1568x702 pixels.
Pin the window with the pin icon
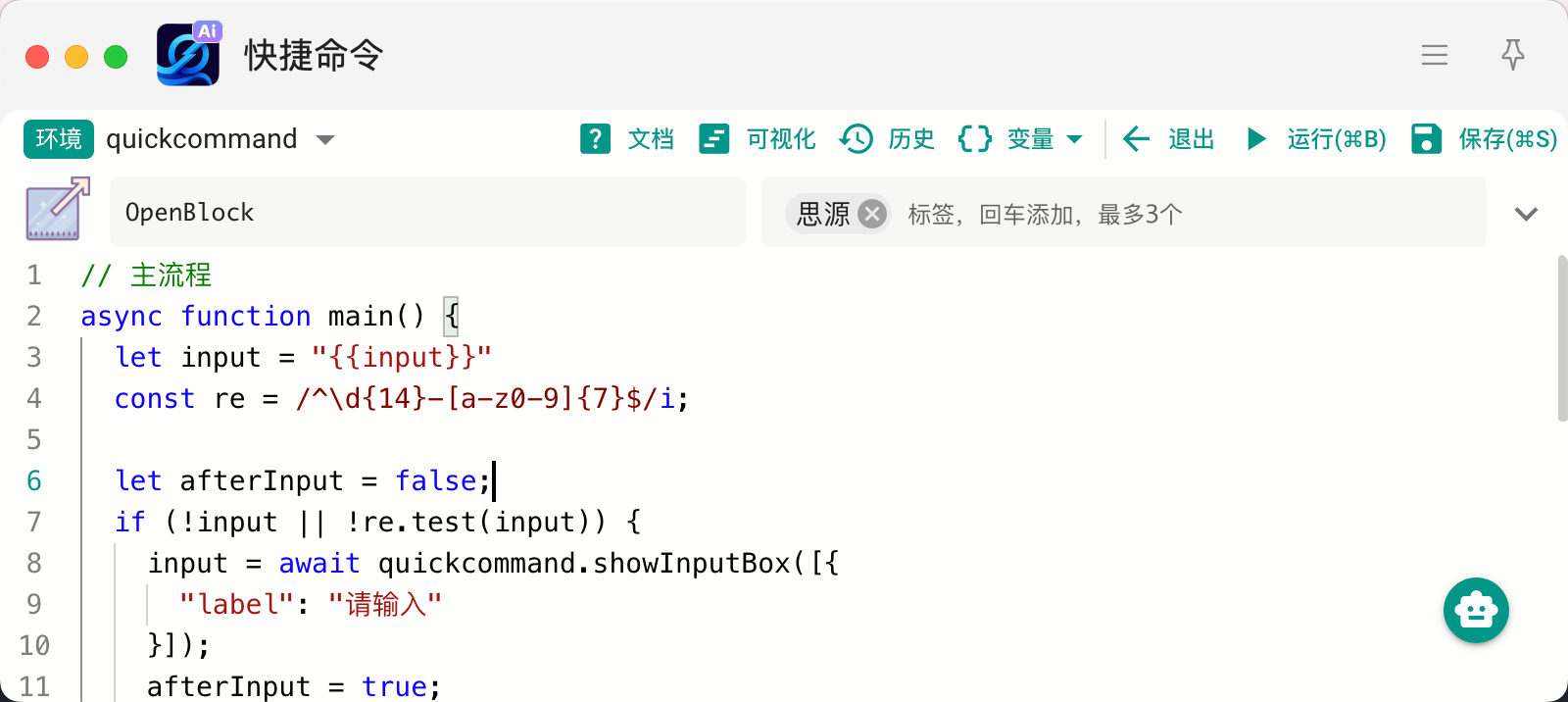(1513, 55)
